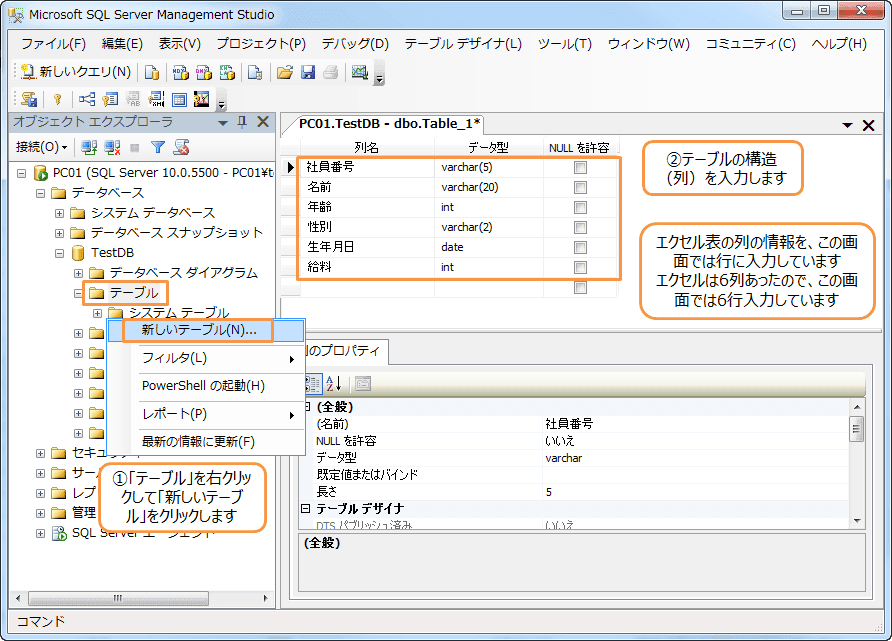Open the レポート(P) submenu
Screen dimensions: 892x641
click(206, 414)
